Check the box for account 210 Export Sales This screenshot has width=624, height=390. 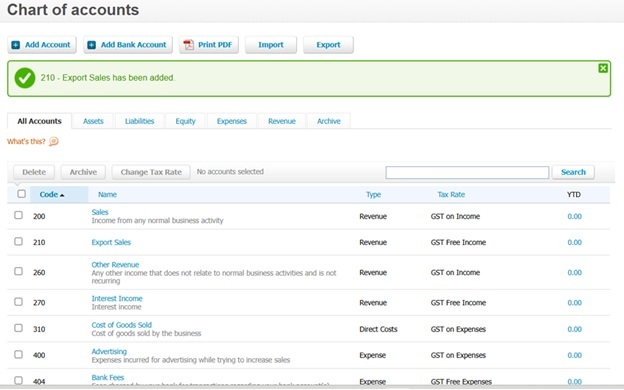18,242
